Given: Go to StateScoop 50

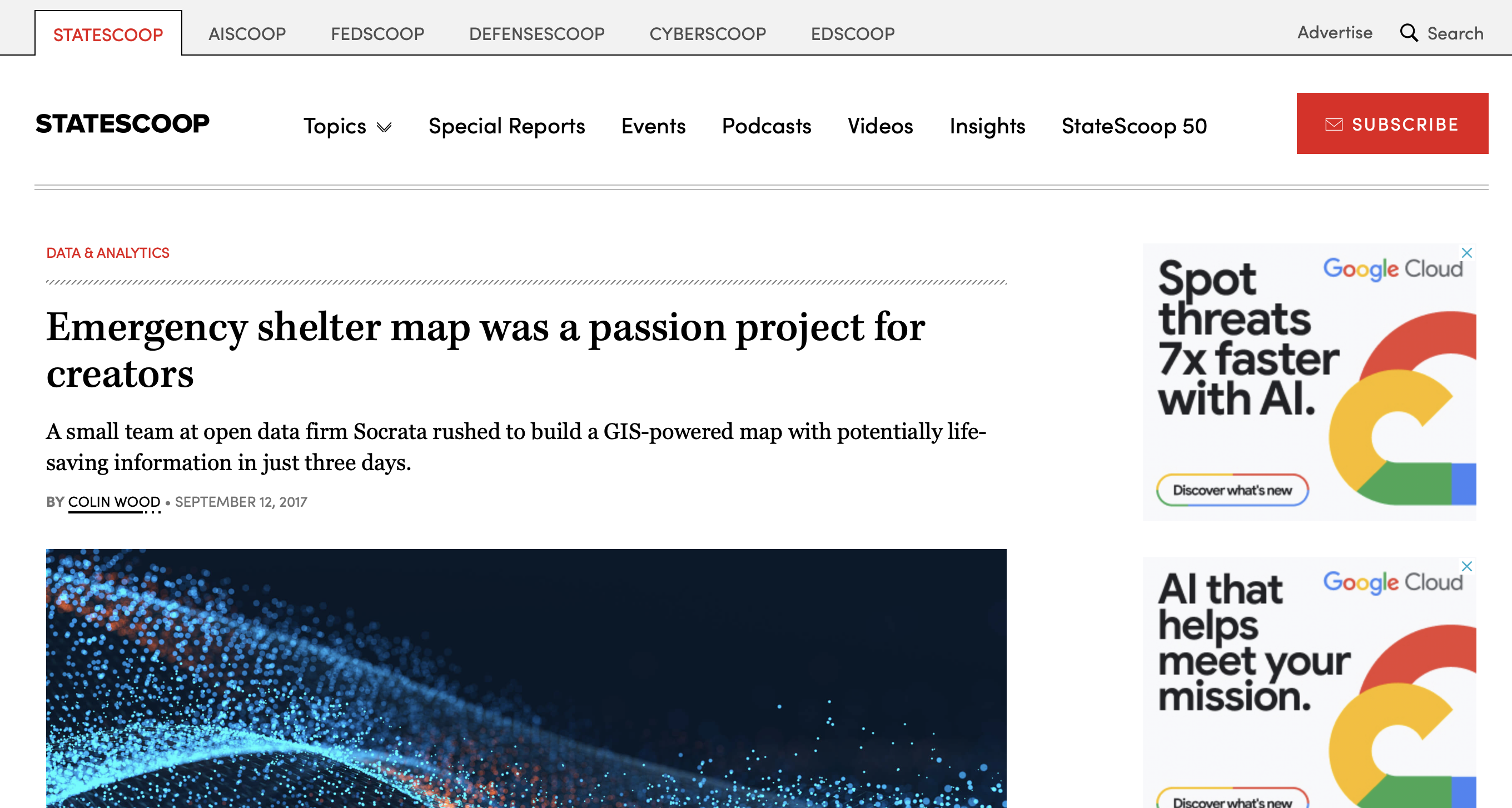Looking at the screenshot, I should pos(1134,126).
